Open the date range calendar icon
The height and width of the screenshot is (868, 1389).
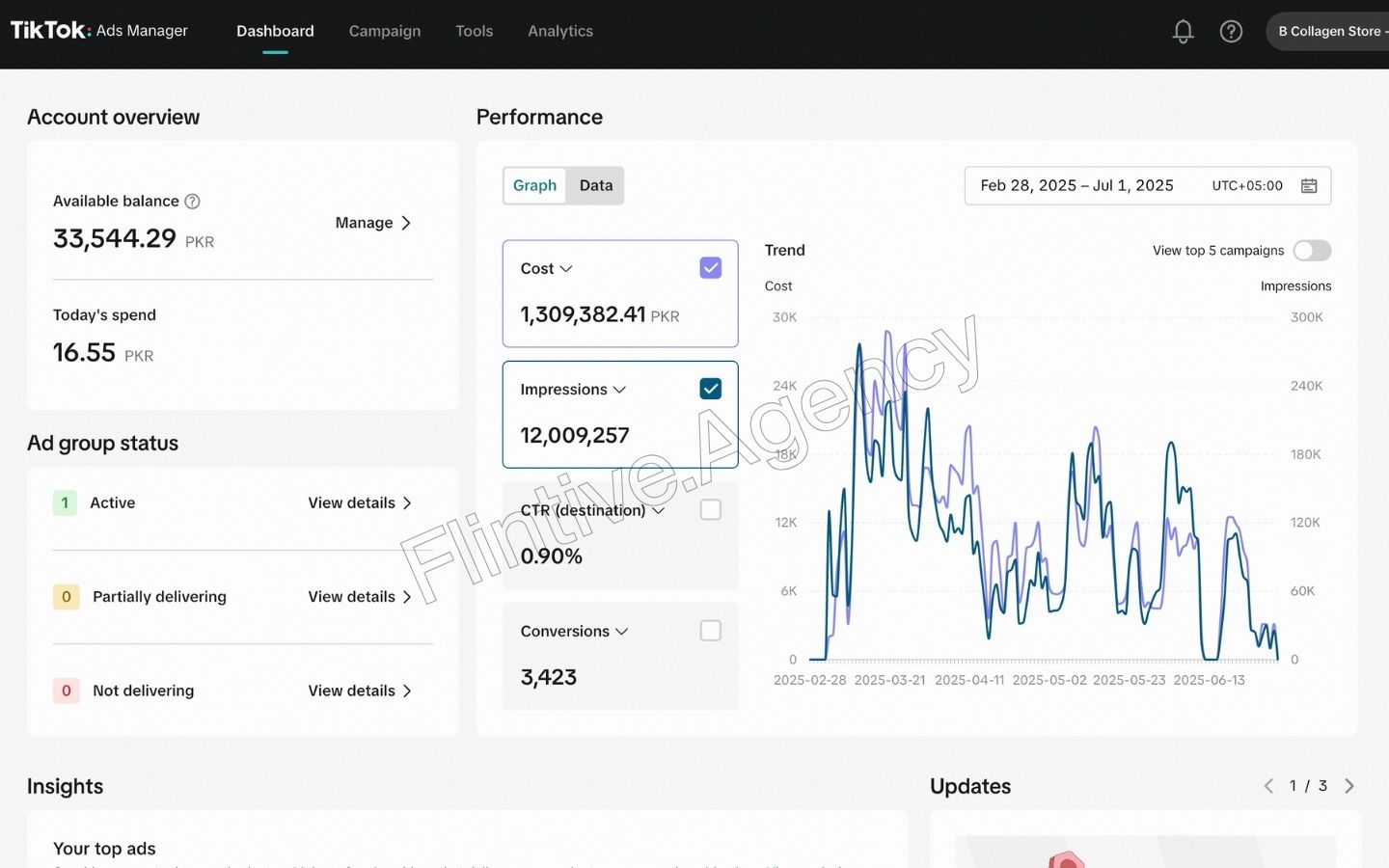pyautogui.click(x=1309, y=186)
